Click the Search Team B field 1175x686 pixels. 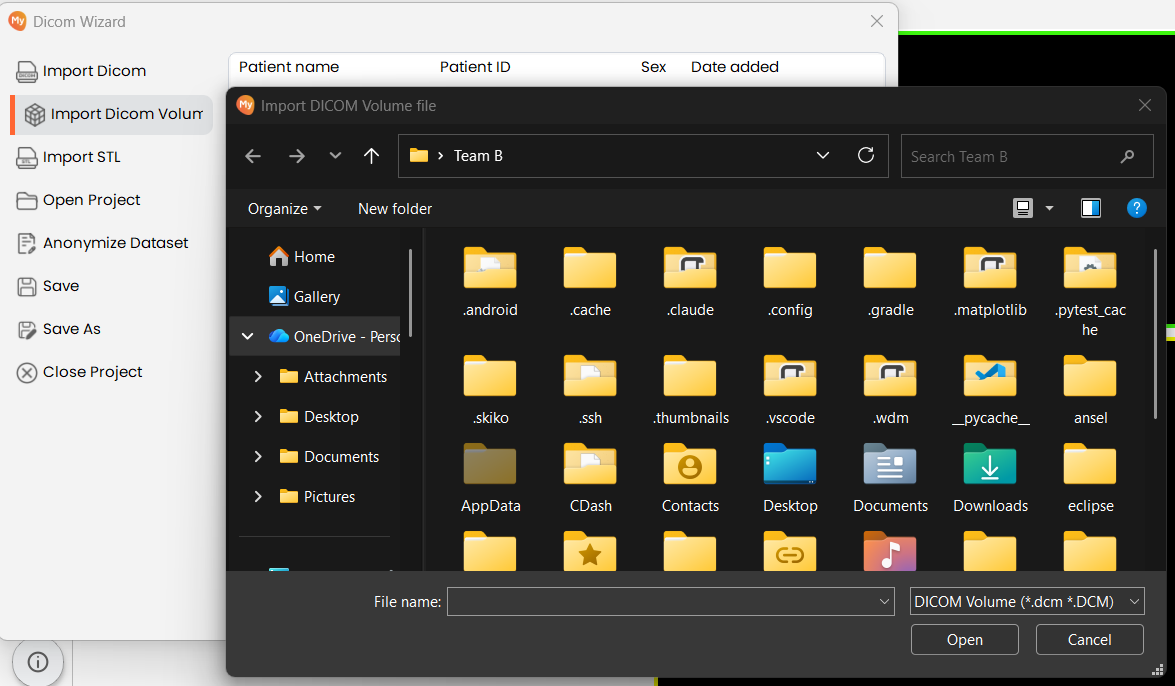click(1027, 156)
